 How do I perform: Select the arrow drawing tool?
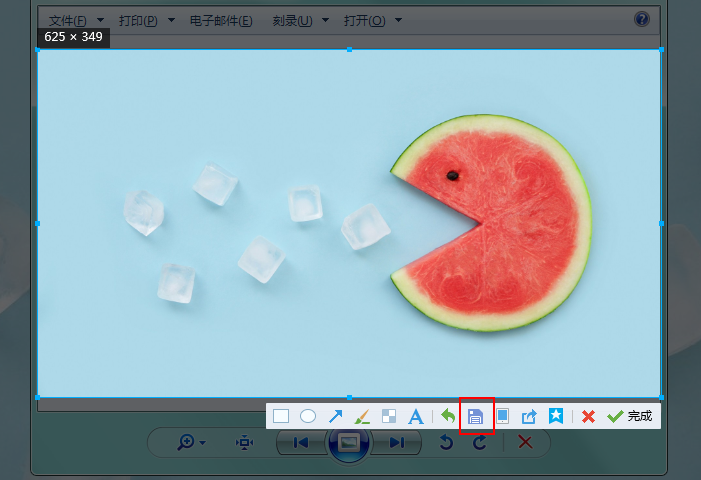tap(335, 416)
